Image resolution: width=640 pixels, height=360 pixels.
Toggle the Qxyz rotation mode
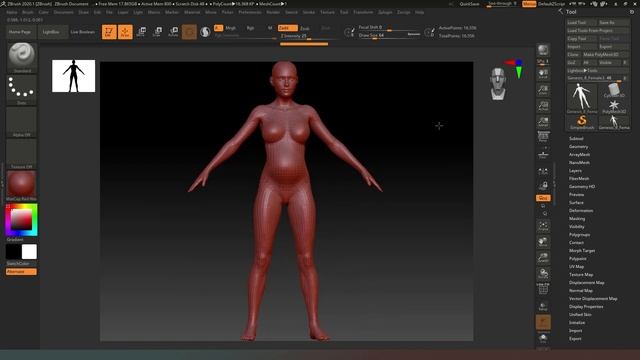pos(543,198)
